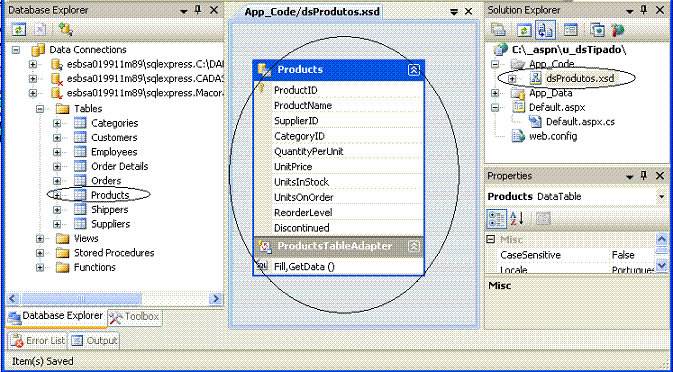
Task: Expand the Suppliers table node
Action: [57, 224]
